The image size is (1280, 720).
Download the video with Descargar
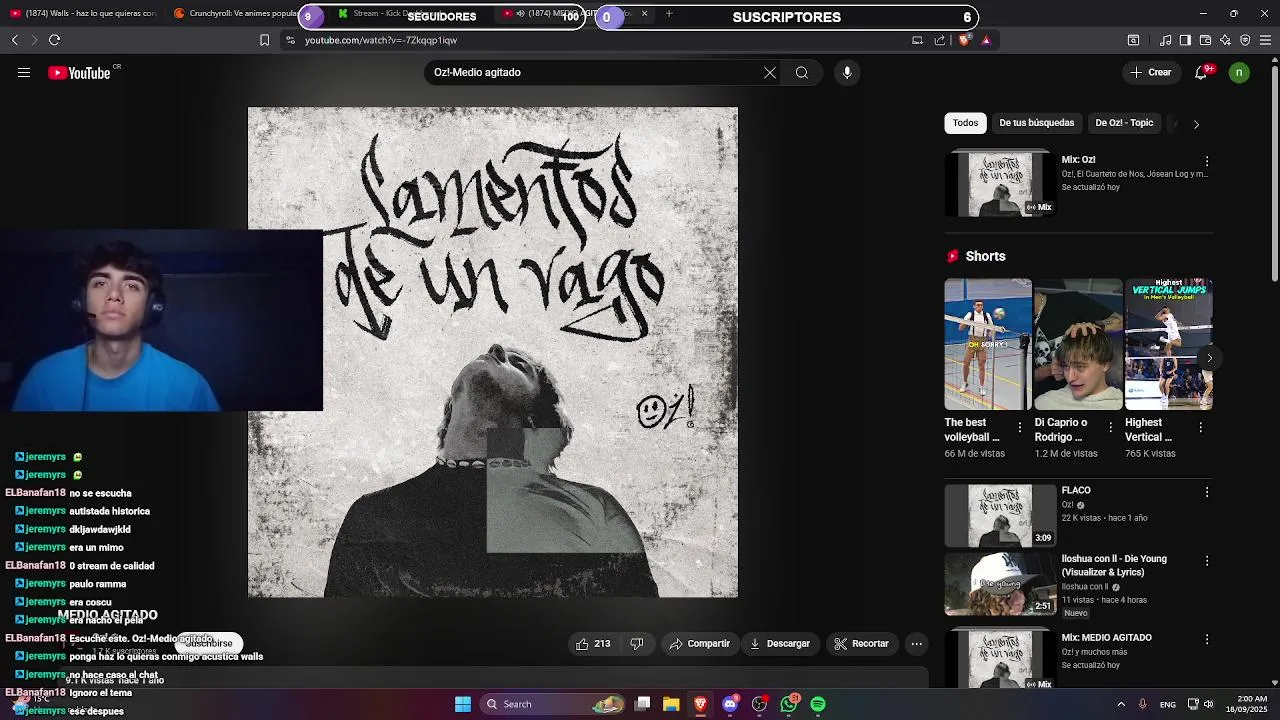pos(780,644)
